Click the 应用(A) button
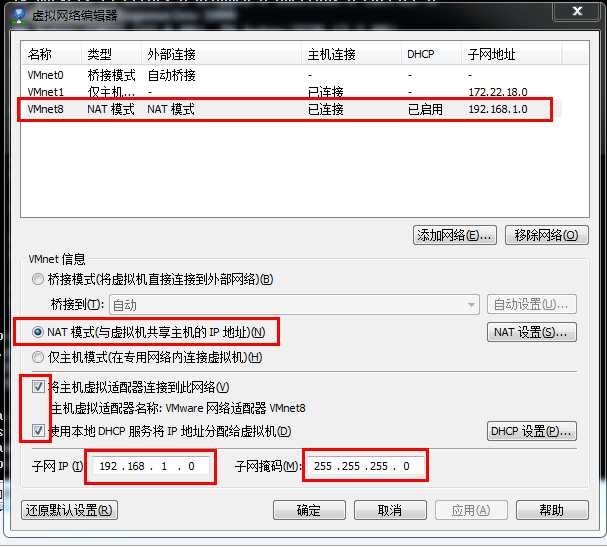The image size is (607, 548). pos(471,510)
